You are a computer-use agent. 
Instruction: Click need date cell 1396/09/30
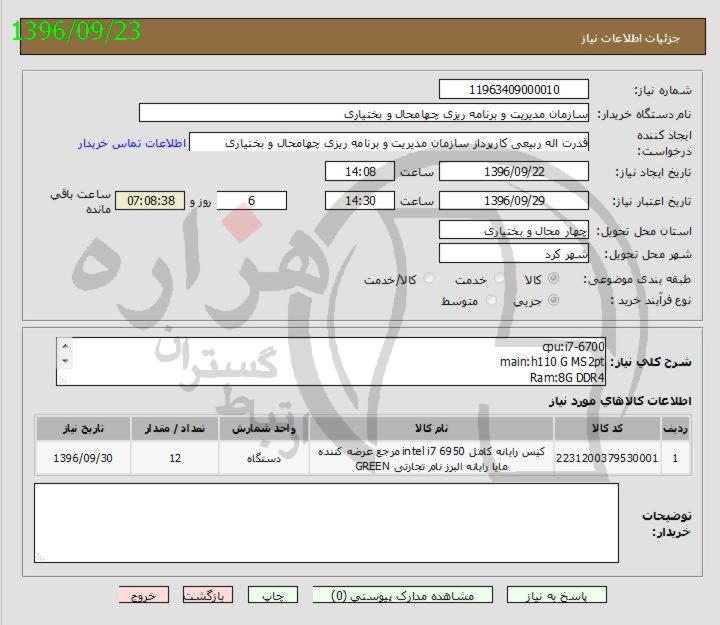click(83, 458)
